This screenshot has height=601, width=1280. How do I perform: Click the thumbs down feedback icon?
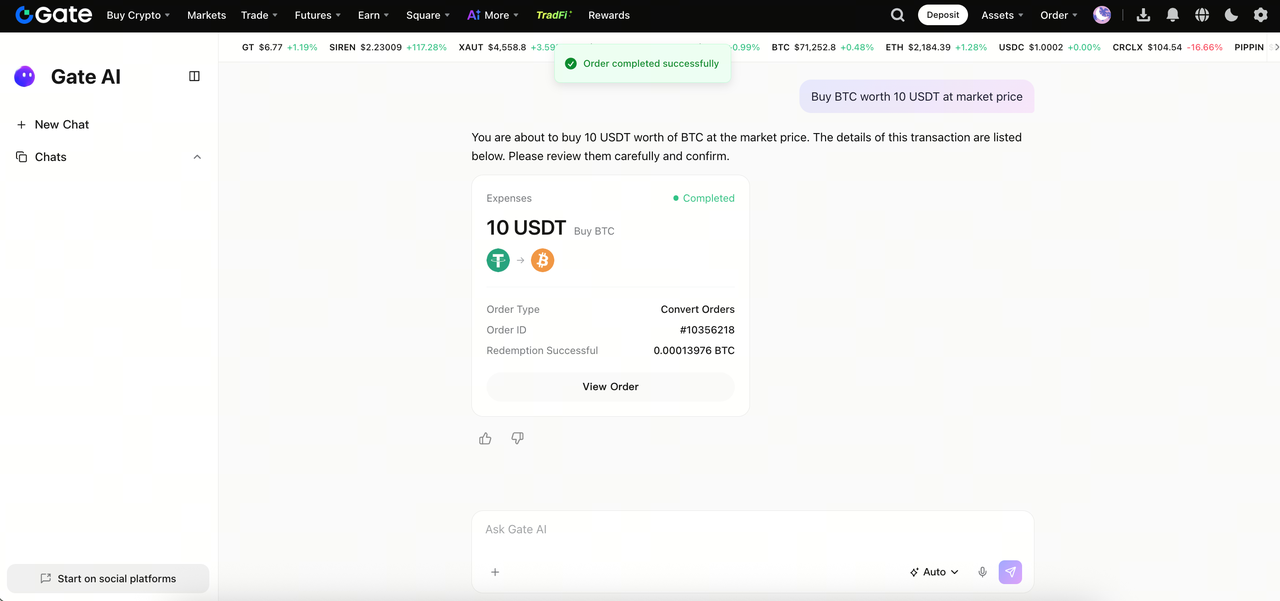point(517,438)
